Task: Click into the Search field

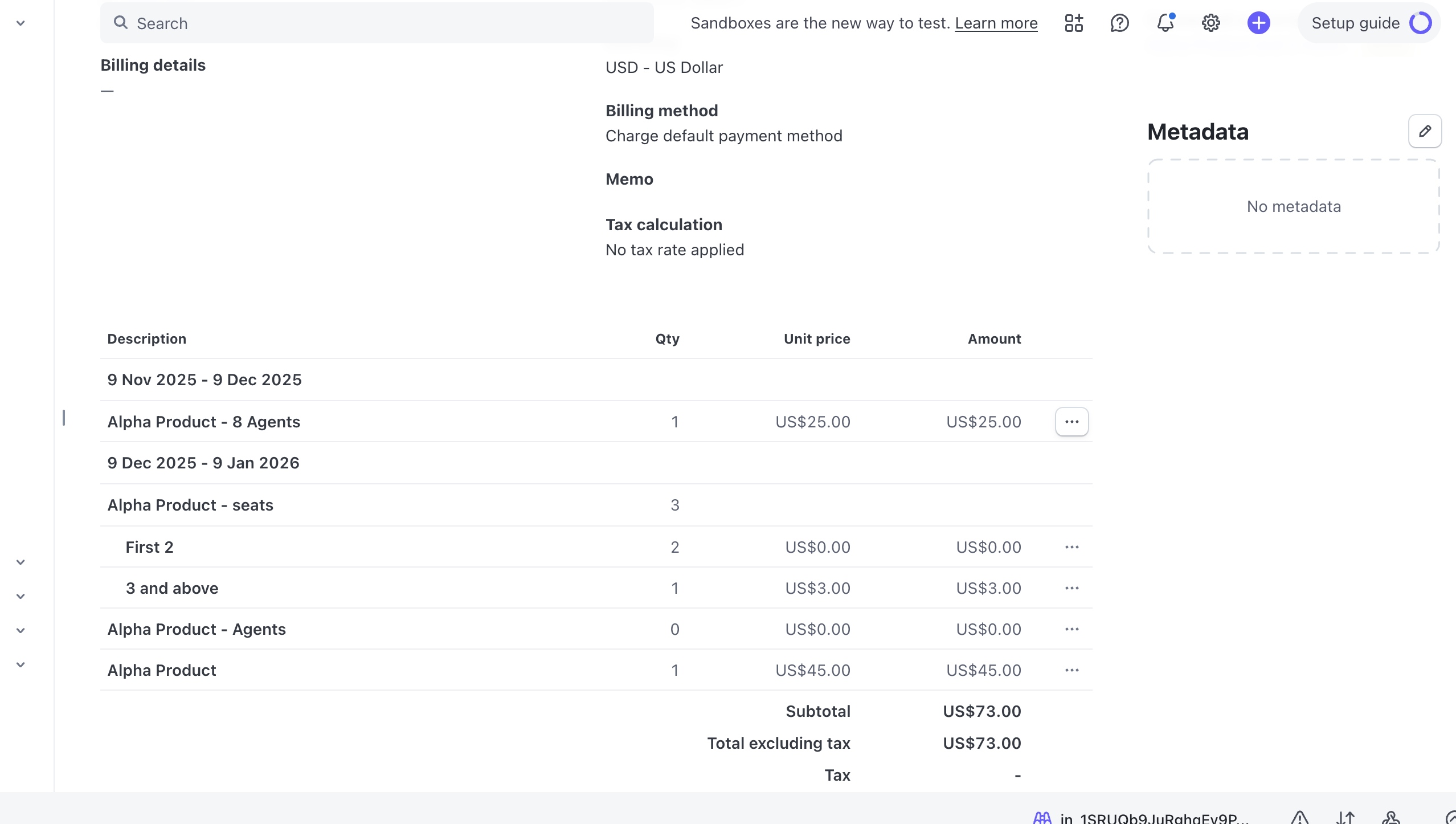Action: 376,23
